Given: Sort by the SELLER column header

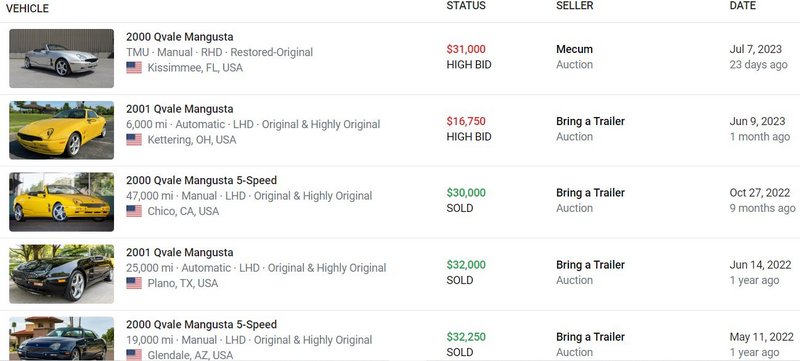Looking at the screenshot, I should 574,6.
